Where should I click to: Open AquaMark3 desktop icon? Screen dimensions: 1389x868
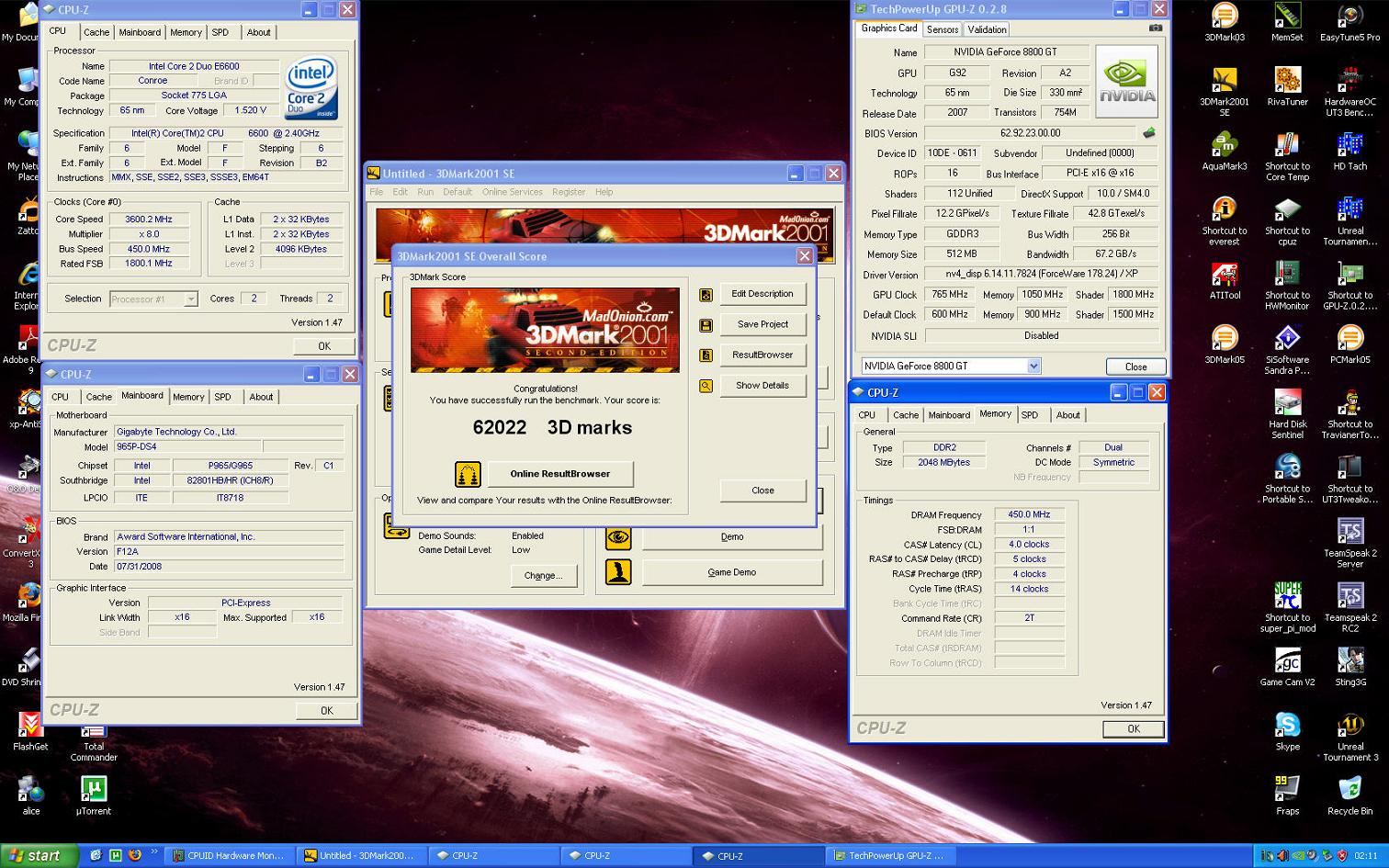(x=1224, y=152)
